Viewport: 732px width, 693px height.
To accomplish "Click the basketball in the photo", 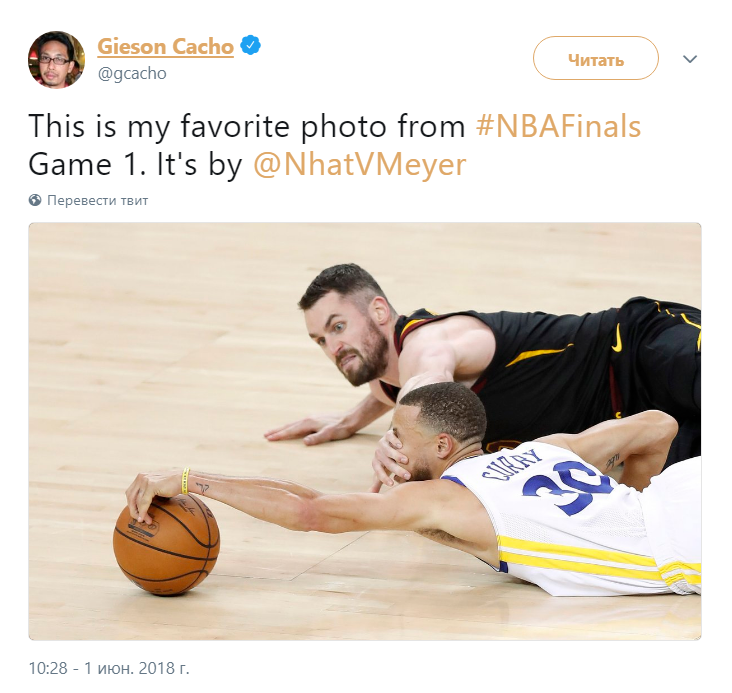I will (x=166, y=546).
